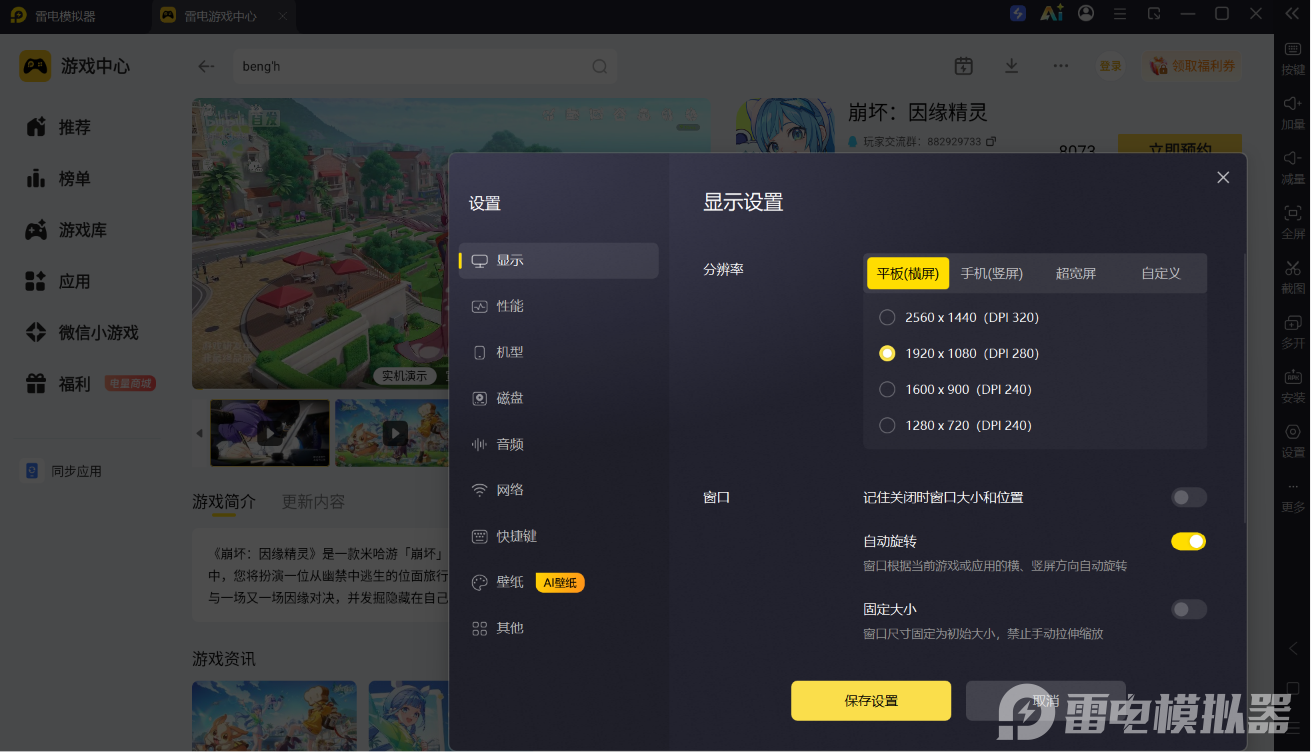Open the 游戏简介 tab

pyautogui.click(x=224, y=502)
